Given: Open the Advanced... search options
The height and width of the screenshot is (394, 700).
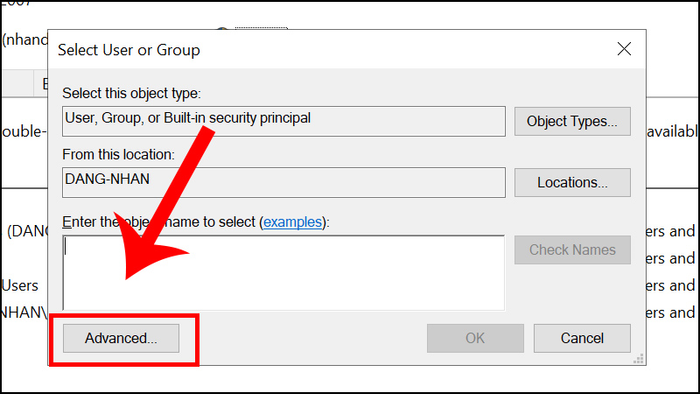Looking at the screenshot, I should pyautogui.click(x=121, y=338).
